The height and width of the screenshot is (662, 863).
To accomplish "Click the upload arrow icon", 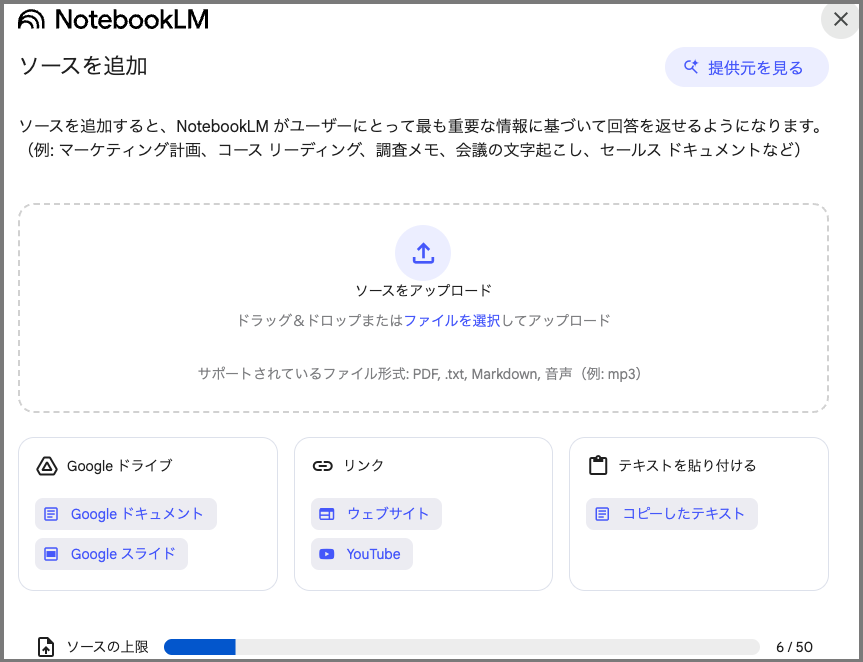I will tap(423, 253).
